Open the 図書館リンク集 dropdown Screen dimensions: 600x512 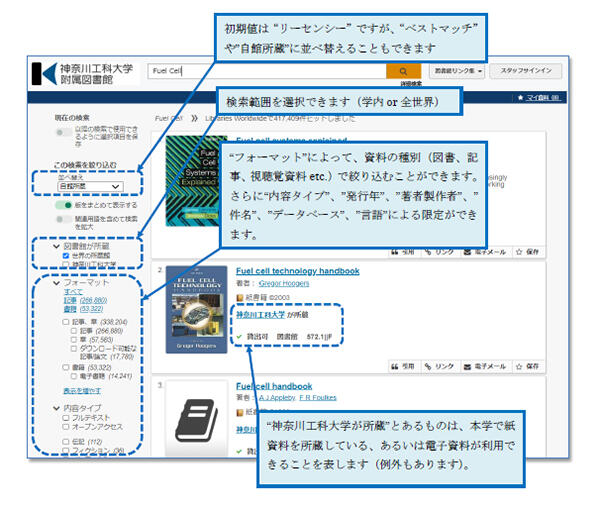(458, 72)
